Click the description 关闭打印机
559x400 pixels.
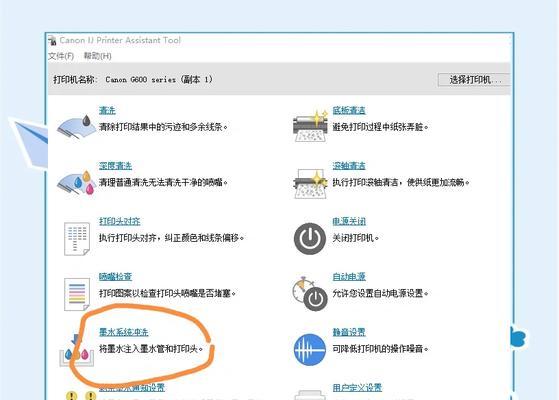tap(355, 238)
